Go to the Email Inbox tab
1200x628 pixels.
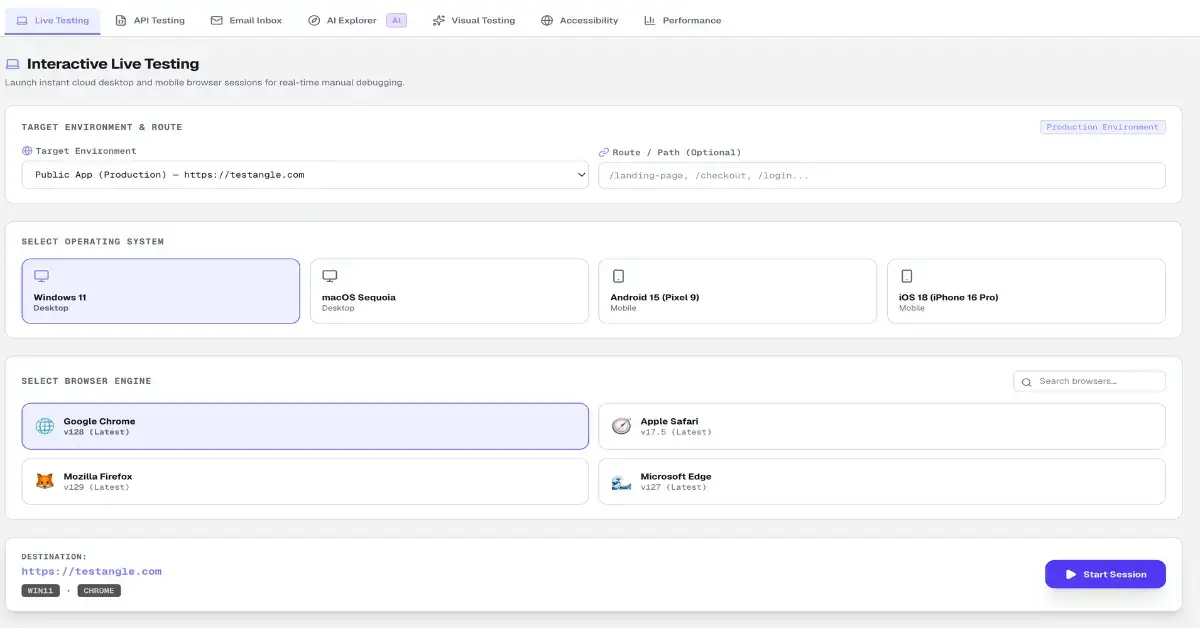(x=246, y=20)
